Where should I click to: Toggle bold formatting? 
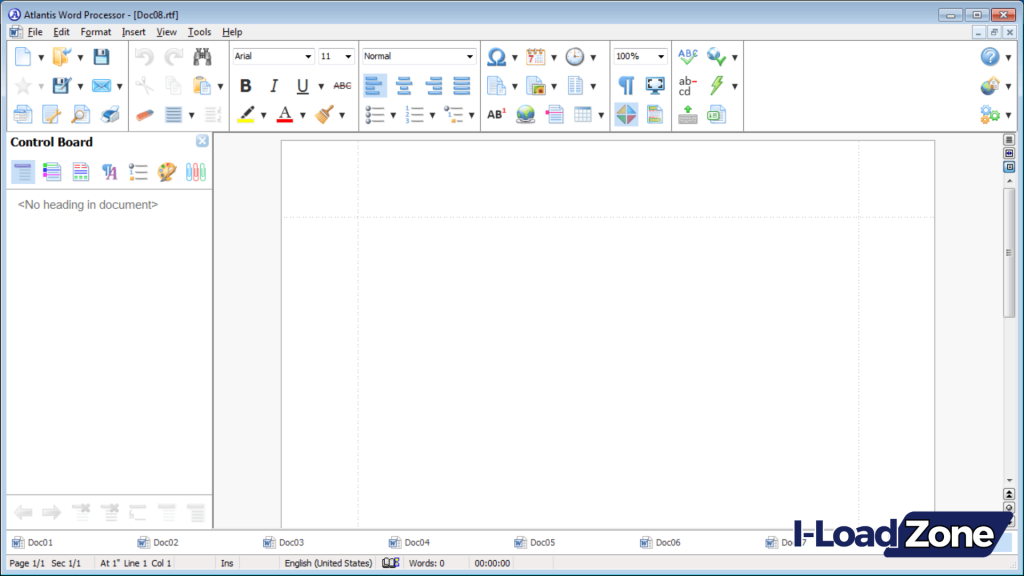246,86
